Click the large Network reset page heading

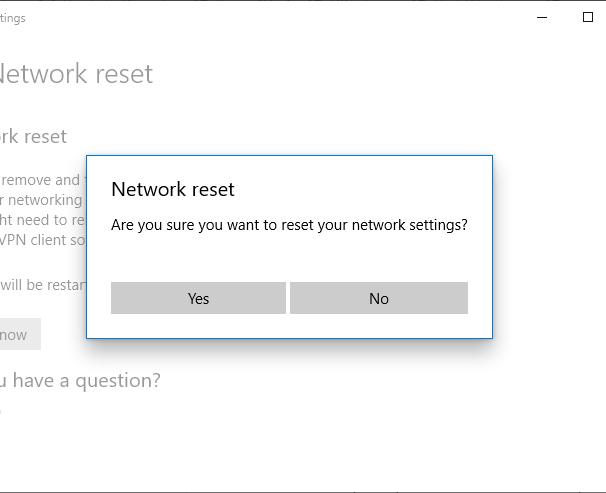(x=76, y=74)
